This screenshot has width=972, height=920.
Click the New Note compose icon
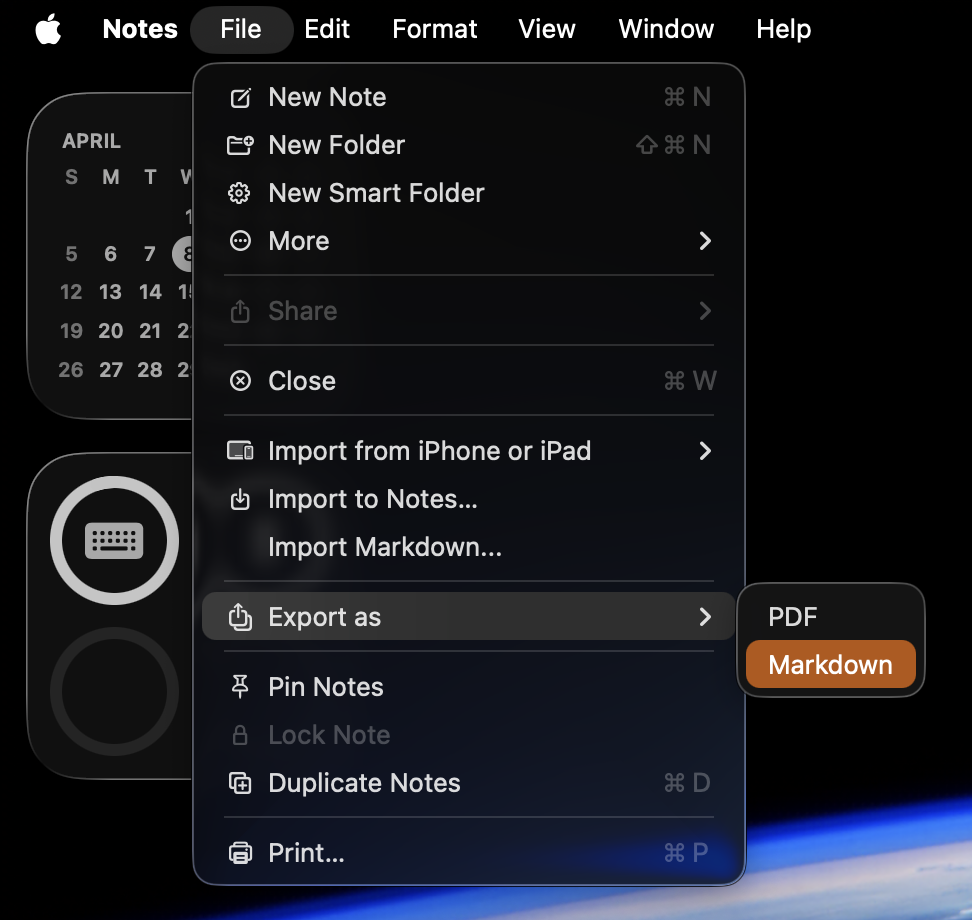pos(240,98)
